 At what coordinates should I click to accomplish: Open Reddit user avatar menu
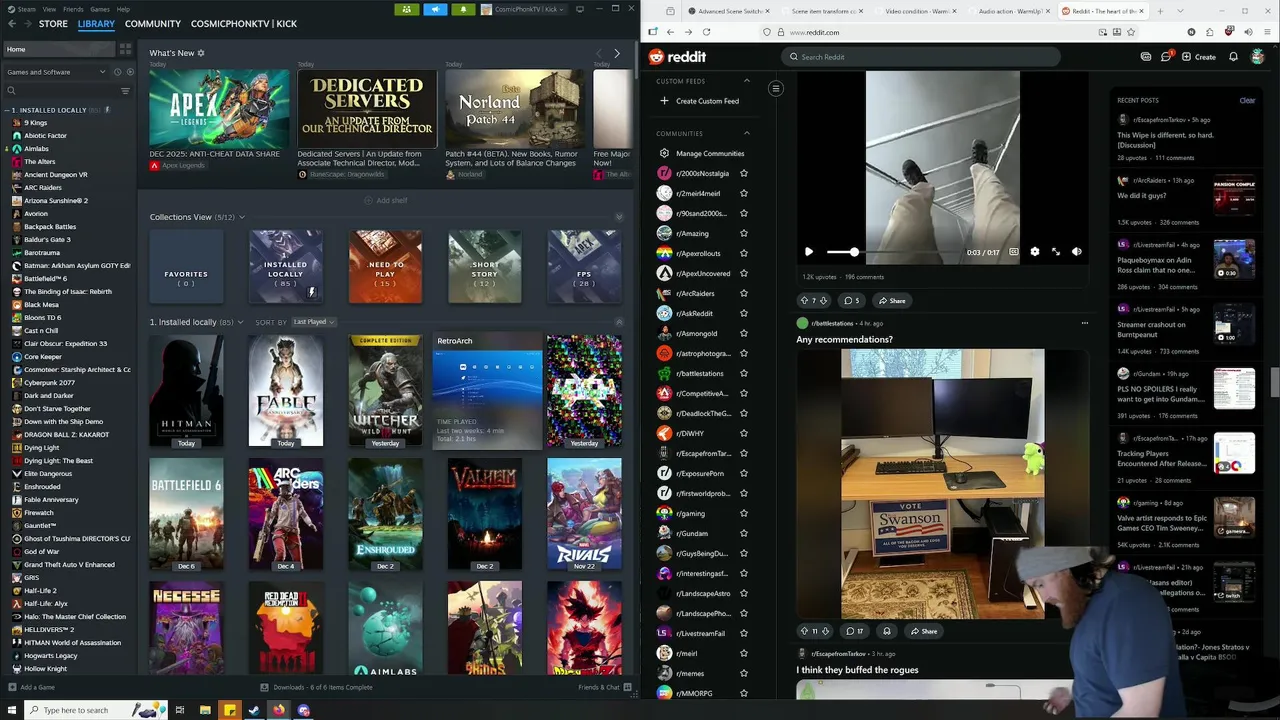pos(1258,57)
